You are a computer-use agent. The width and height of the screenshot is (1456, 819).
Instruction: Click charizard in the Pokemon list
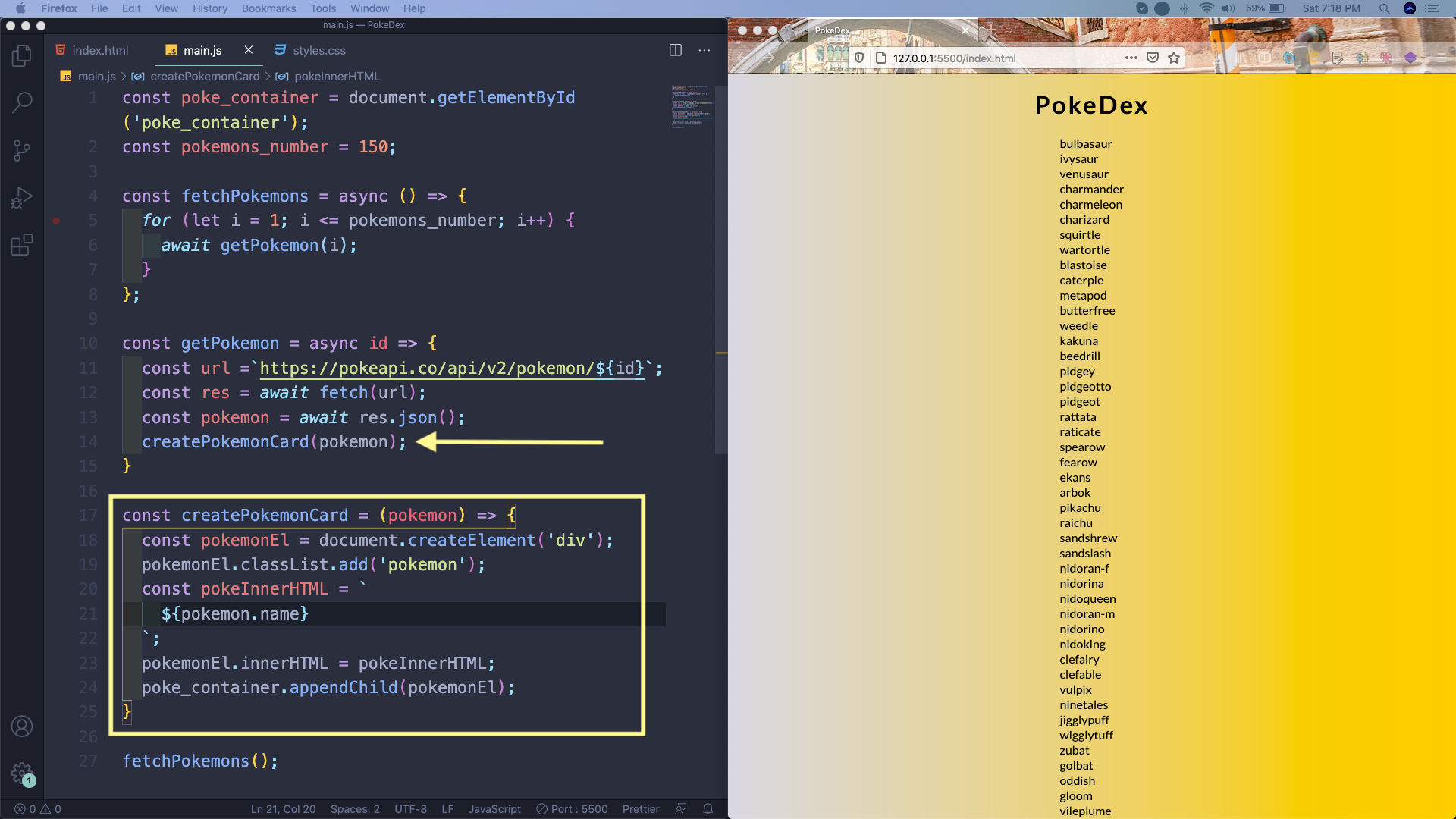[x=1084, y=220]
